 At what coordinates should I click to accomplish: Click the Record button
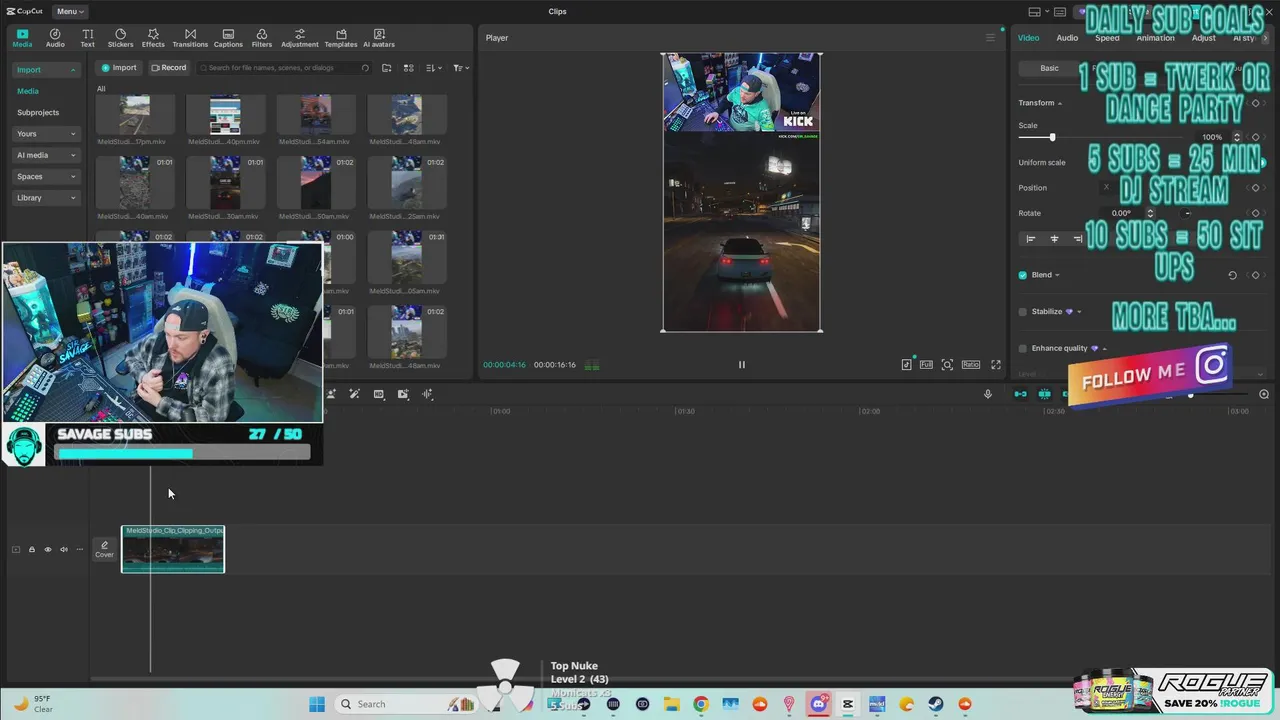168,68
